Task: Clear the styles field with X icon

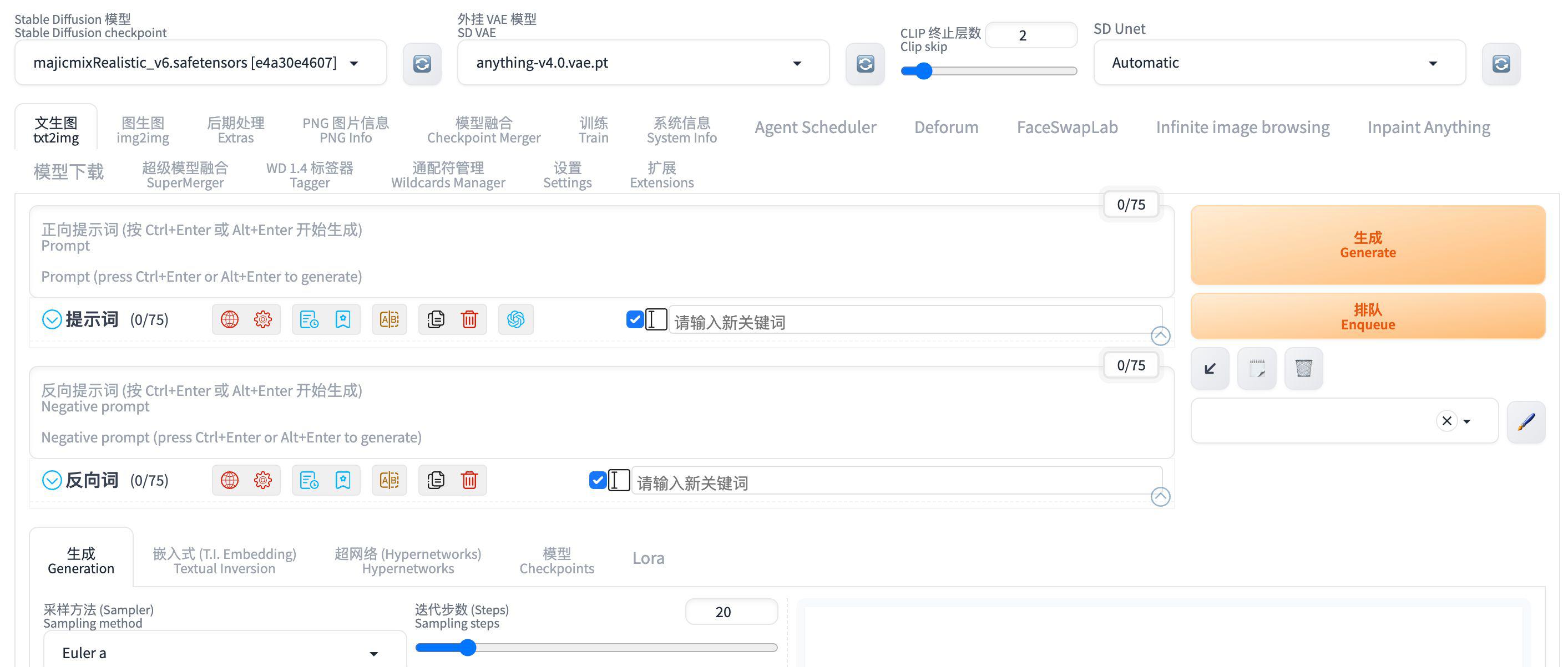Action: 1447,421
